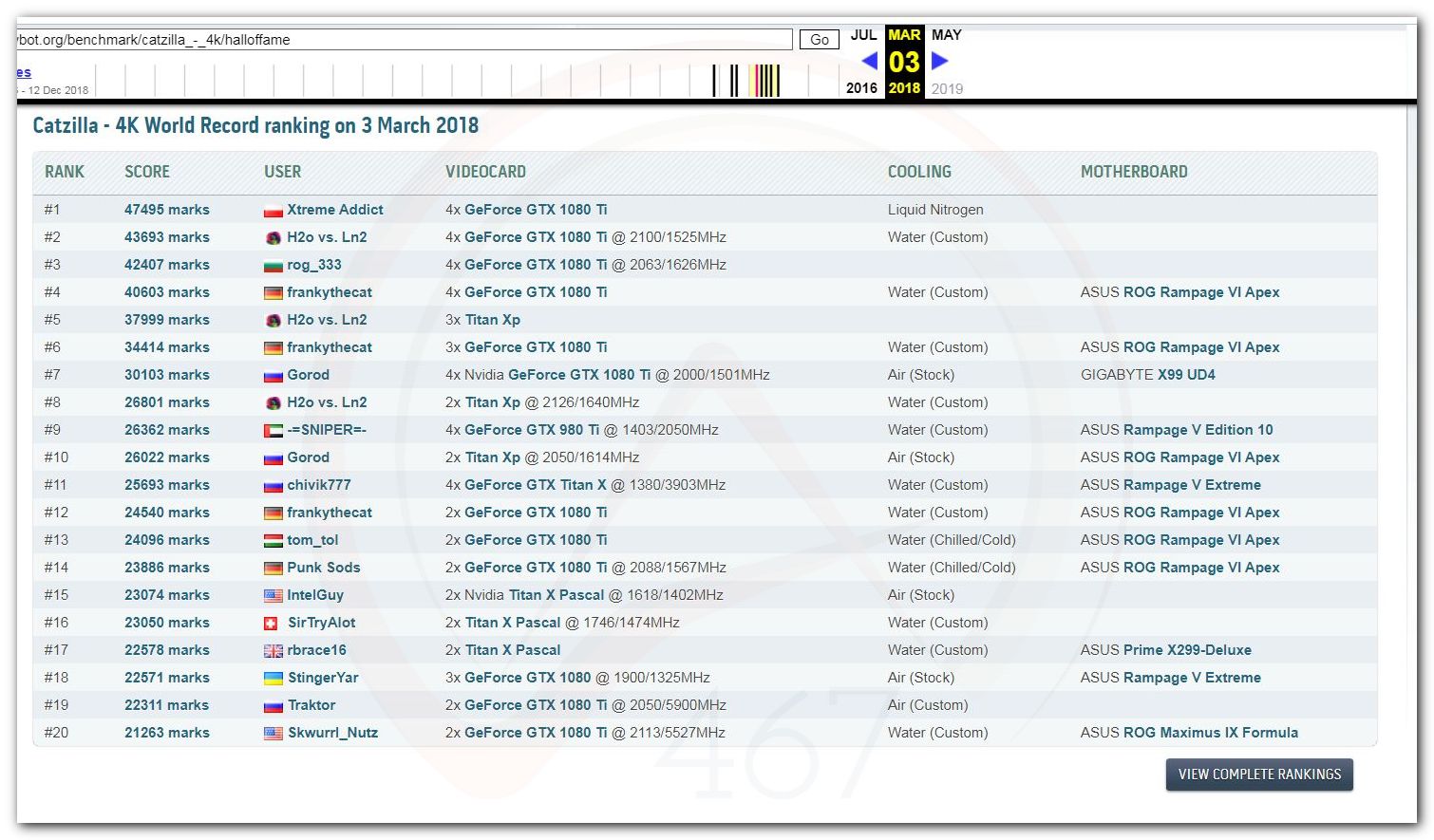Click the Russian flag beside chivik777

(273, 486)
